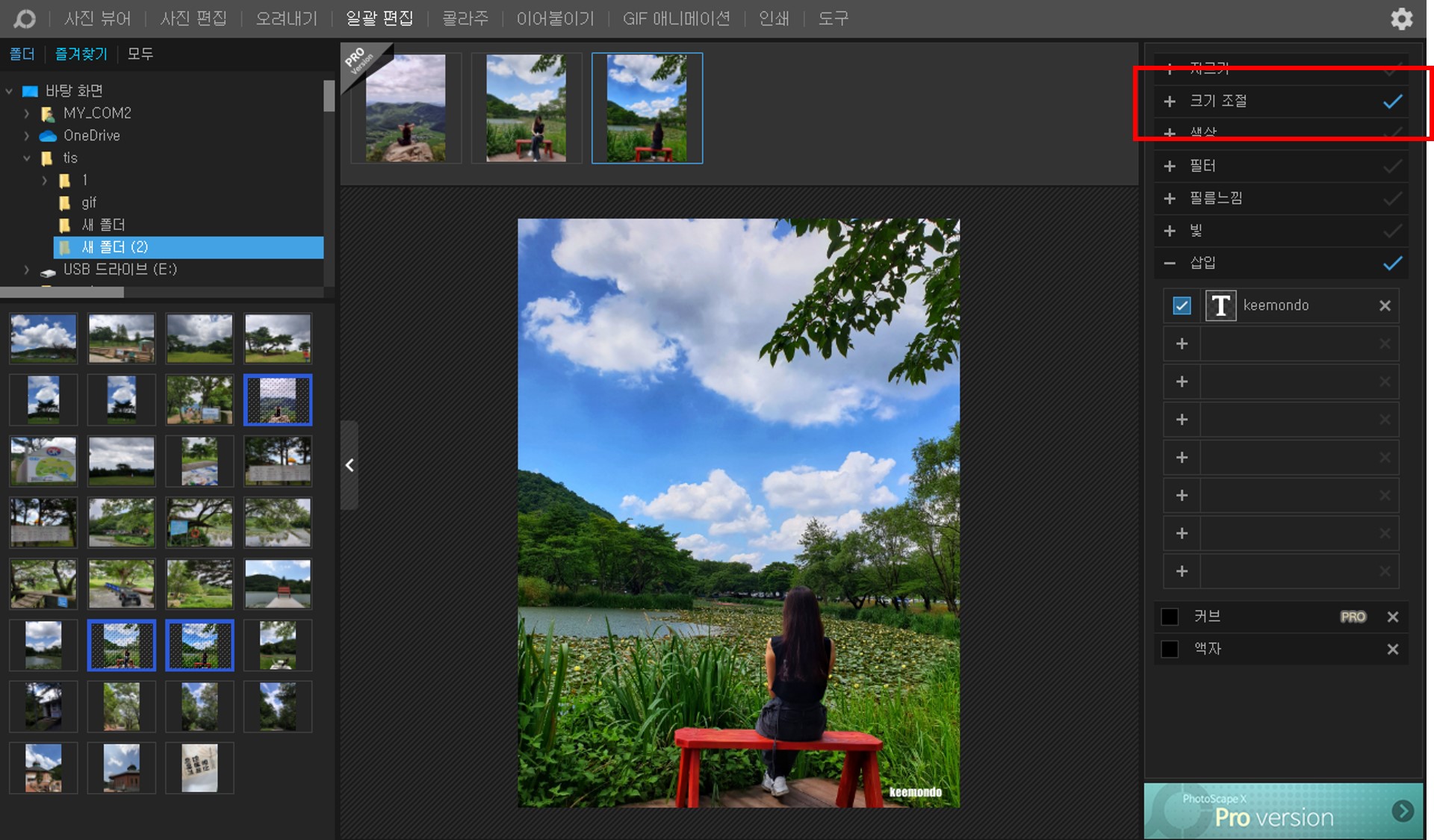This screenshot has height=840, width=1434.
Task: Open settings with the gear icon
Action: 1401,19
